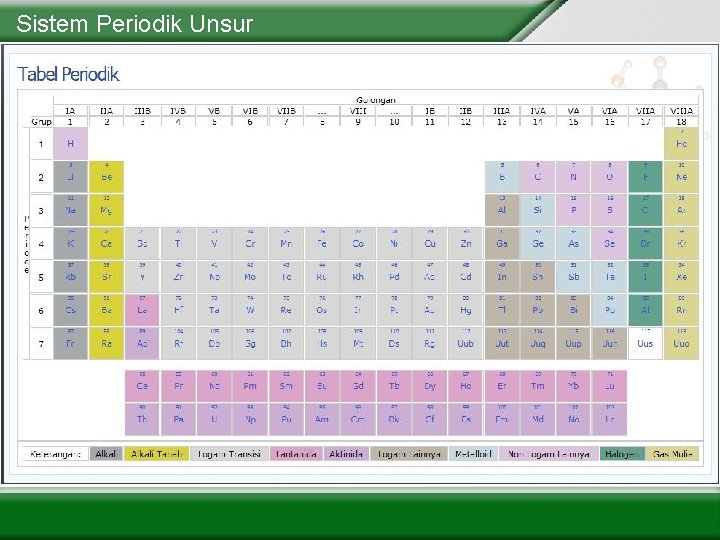Click the gadolinium Gd cell
The image size is (720, 540).
[358, 386]
